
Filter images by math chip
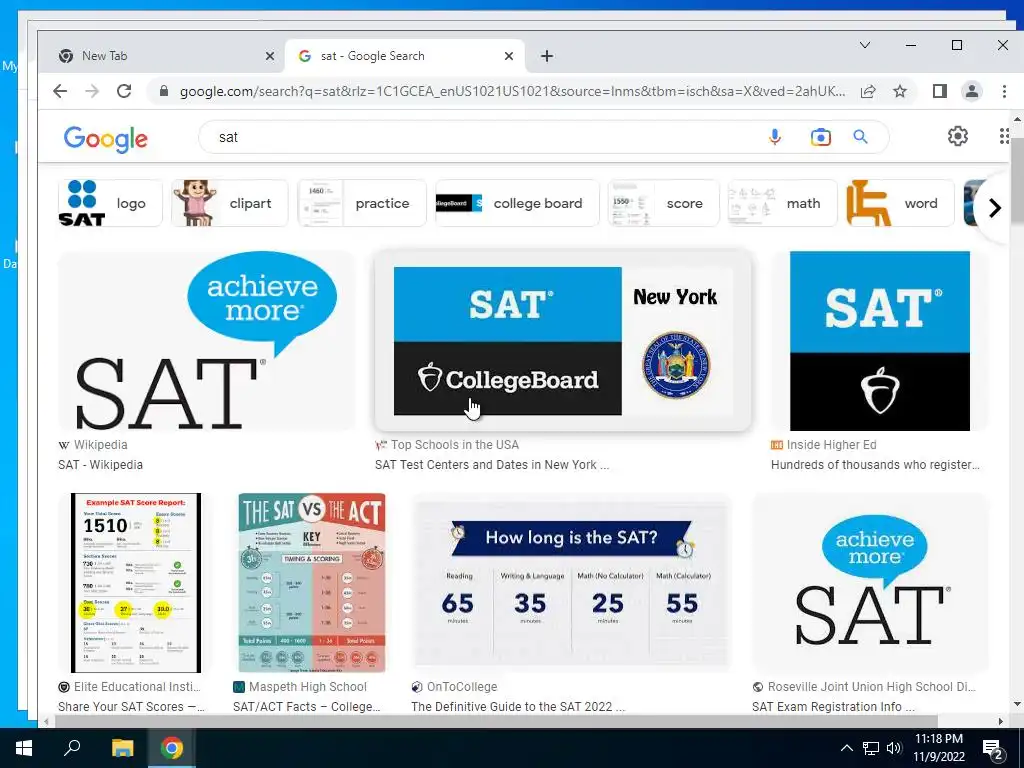tap(782, 203)
